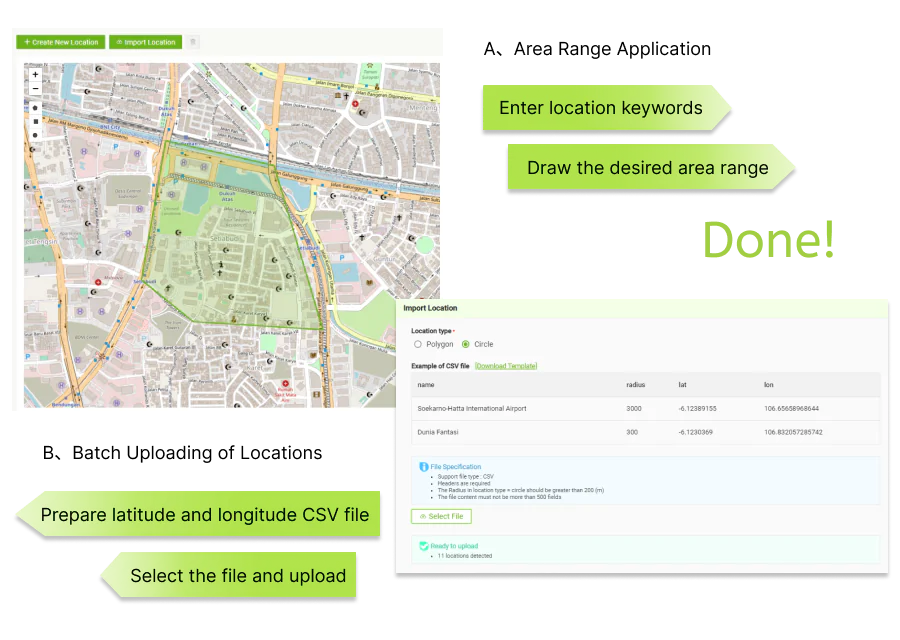The image size is (900, 640).
Task: Click the "Location type" field label
Action: (431, 331)
